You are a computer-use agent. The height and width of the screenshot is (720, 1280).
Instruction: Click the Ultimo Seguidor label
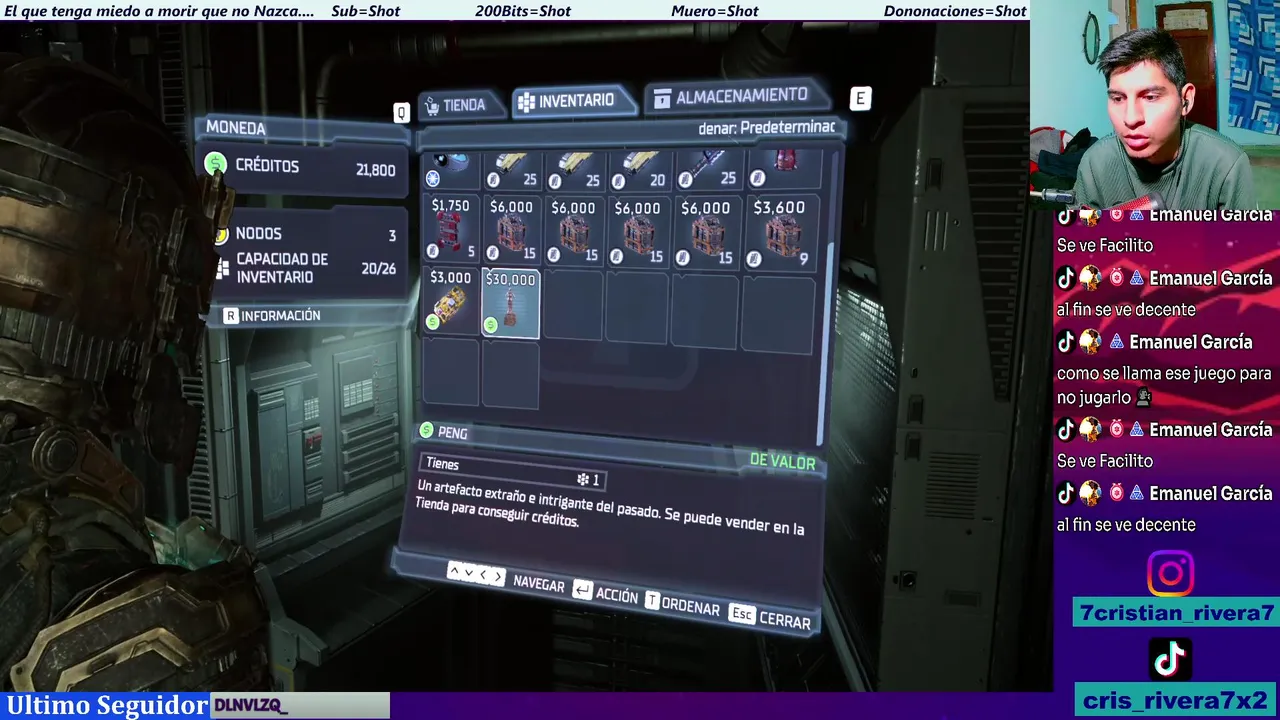107,705
